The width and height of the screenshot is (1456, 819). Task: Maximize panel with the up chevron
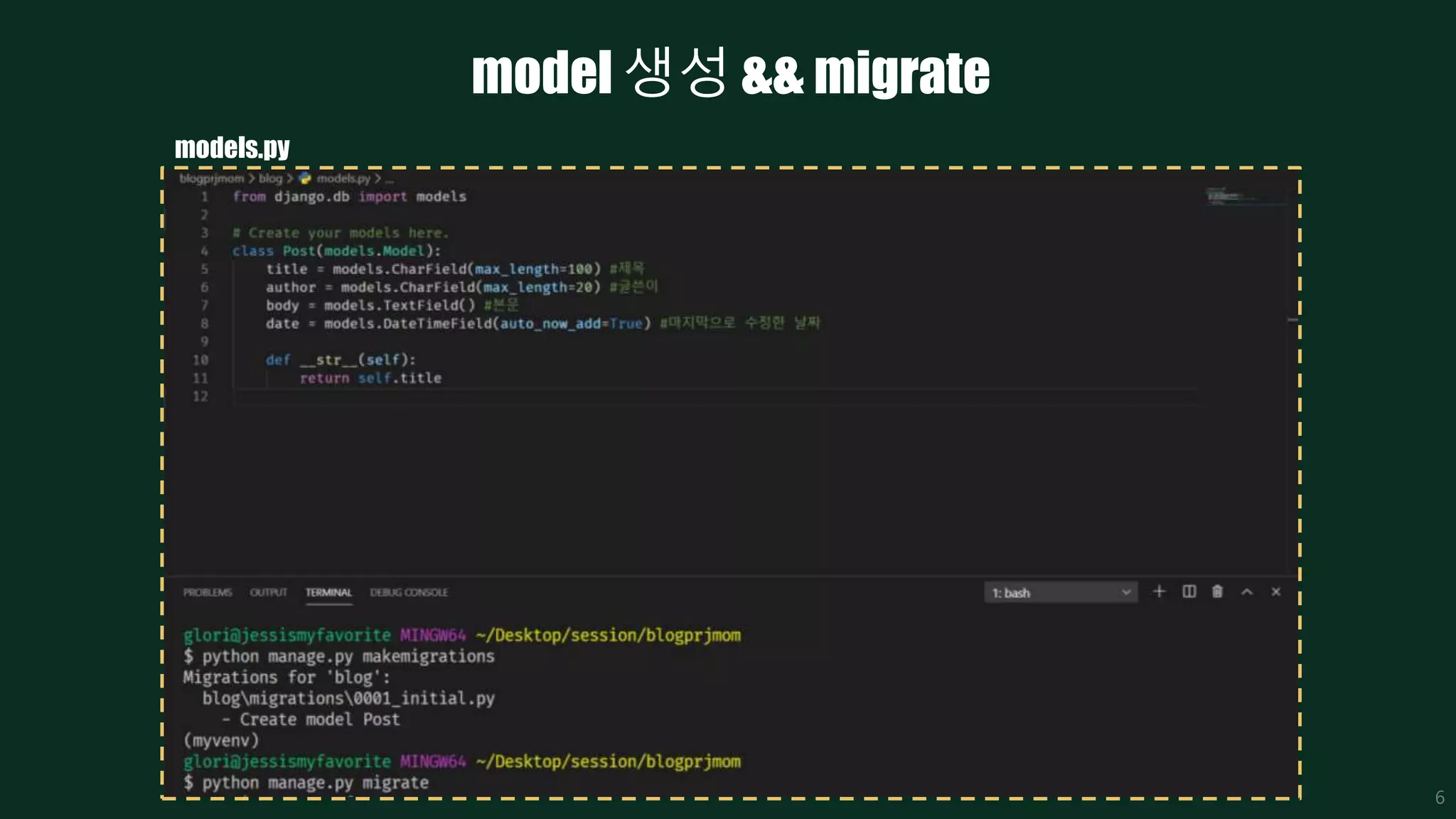coord(1247,591)
